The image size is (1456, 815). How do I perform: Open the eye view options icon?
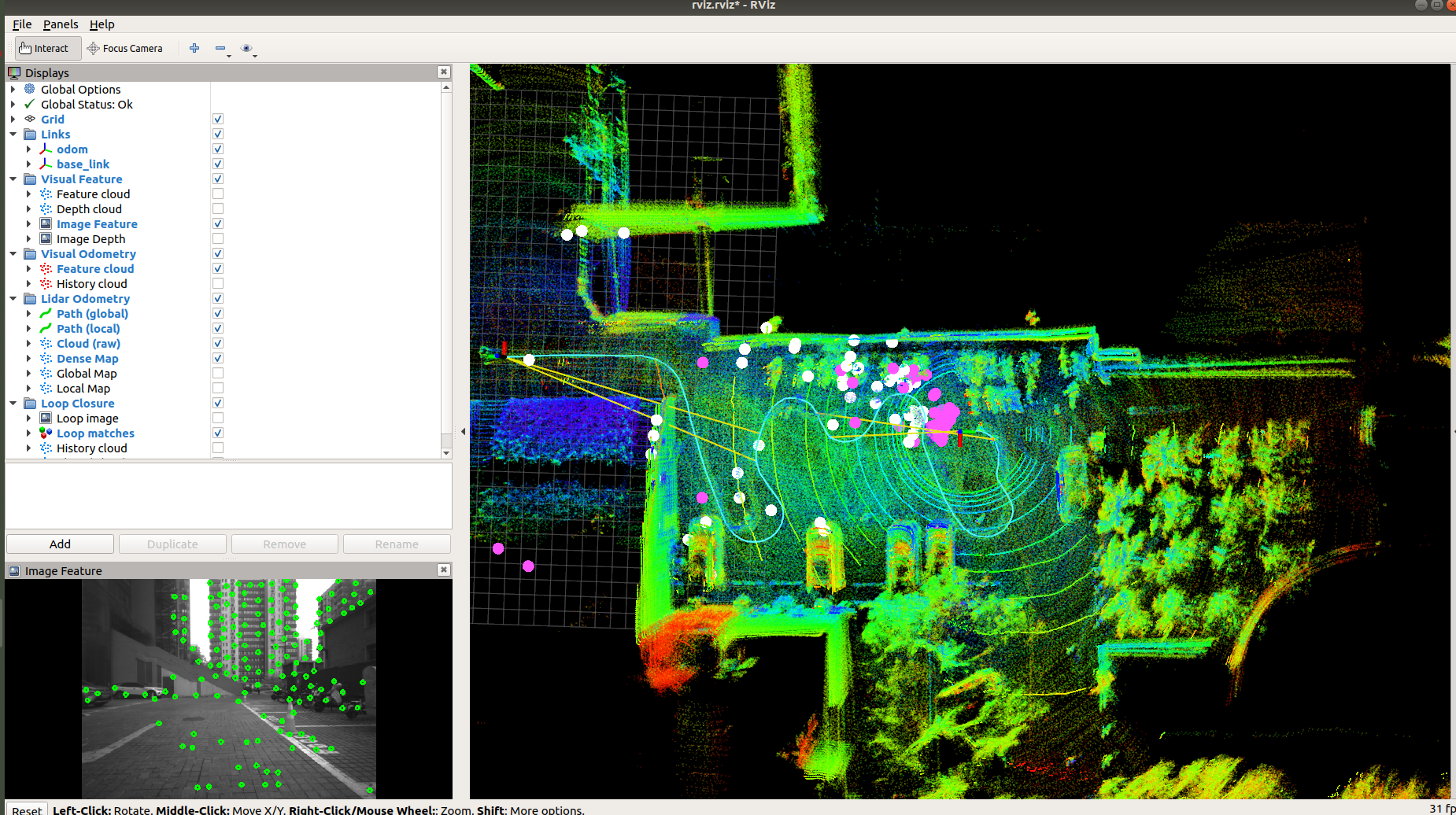pyautogui.click(x=246, y=48)
